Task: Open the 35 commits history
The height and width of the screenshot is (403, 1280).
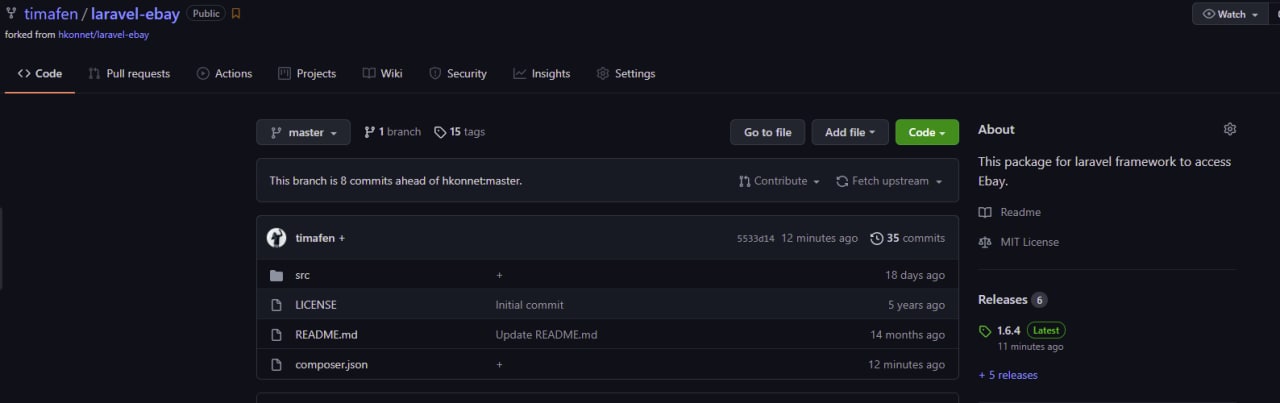Action: click(907, 238)
